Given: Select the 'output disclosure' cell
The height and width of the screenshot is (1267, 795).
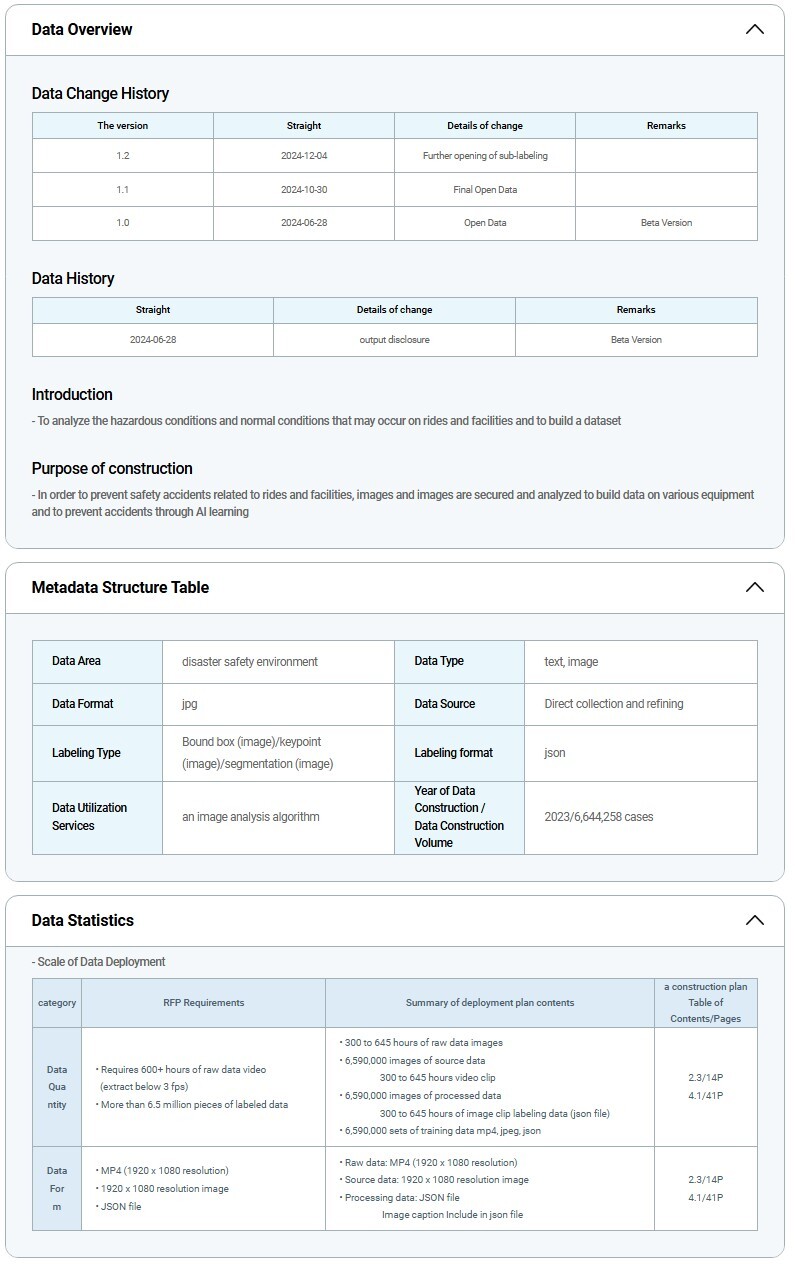Looking at the screenshot, I should coord(394,340).
